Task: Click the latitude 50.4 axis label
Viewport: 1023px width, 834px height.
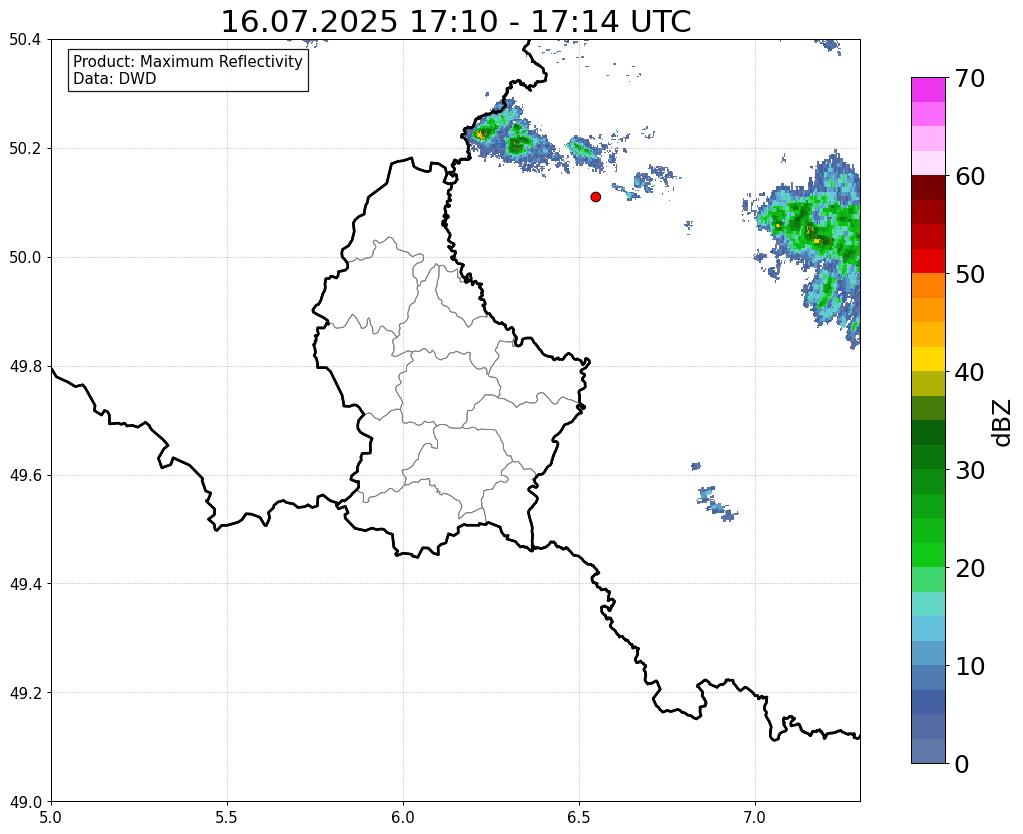Action: [x=25, y=40]
